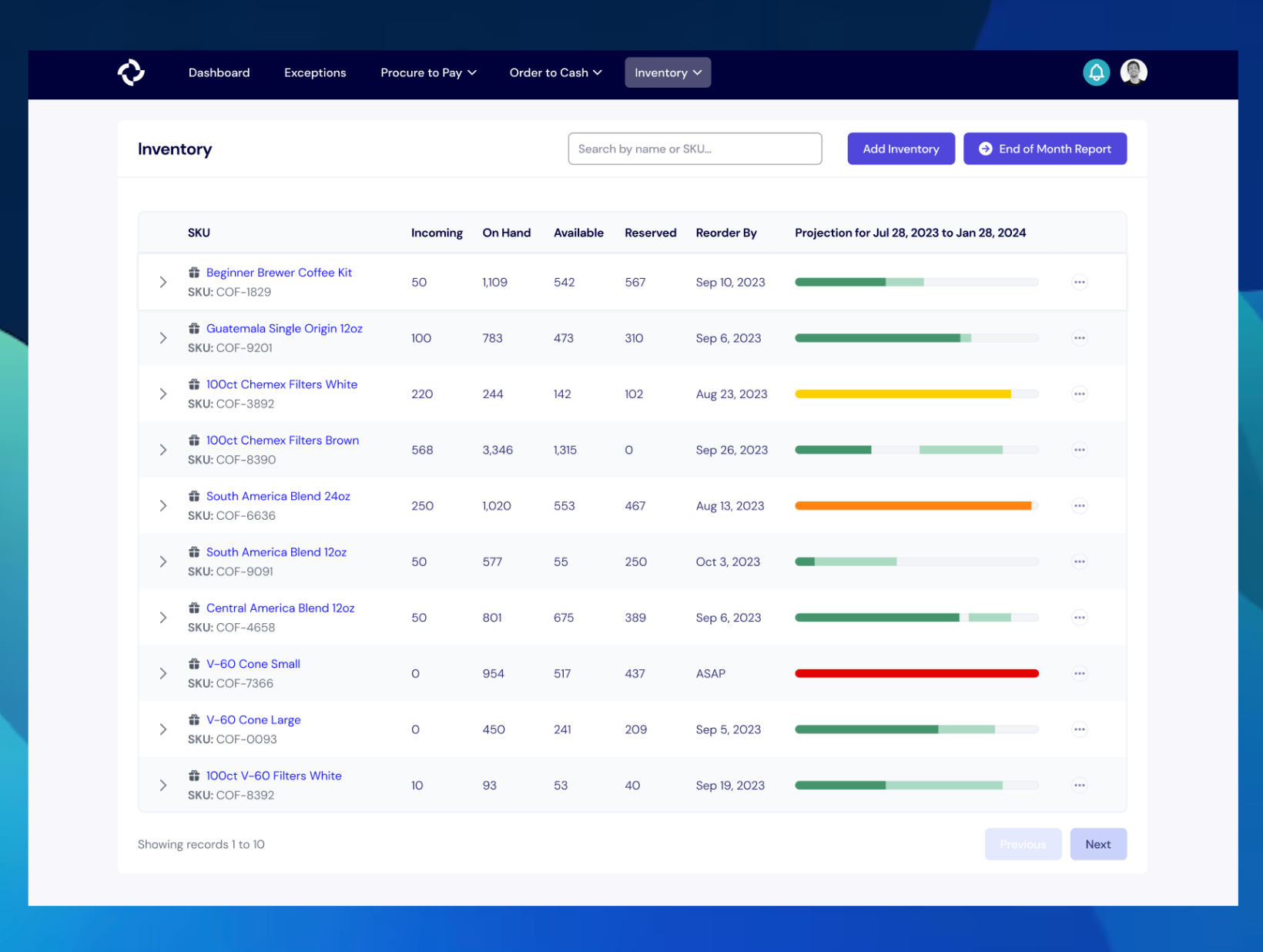1263x952 pixels.
Task: Open row menu for 100ct V-60 Filters White
Action: [1079, 786]
